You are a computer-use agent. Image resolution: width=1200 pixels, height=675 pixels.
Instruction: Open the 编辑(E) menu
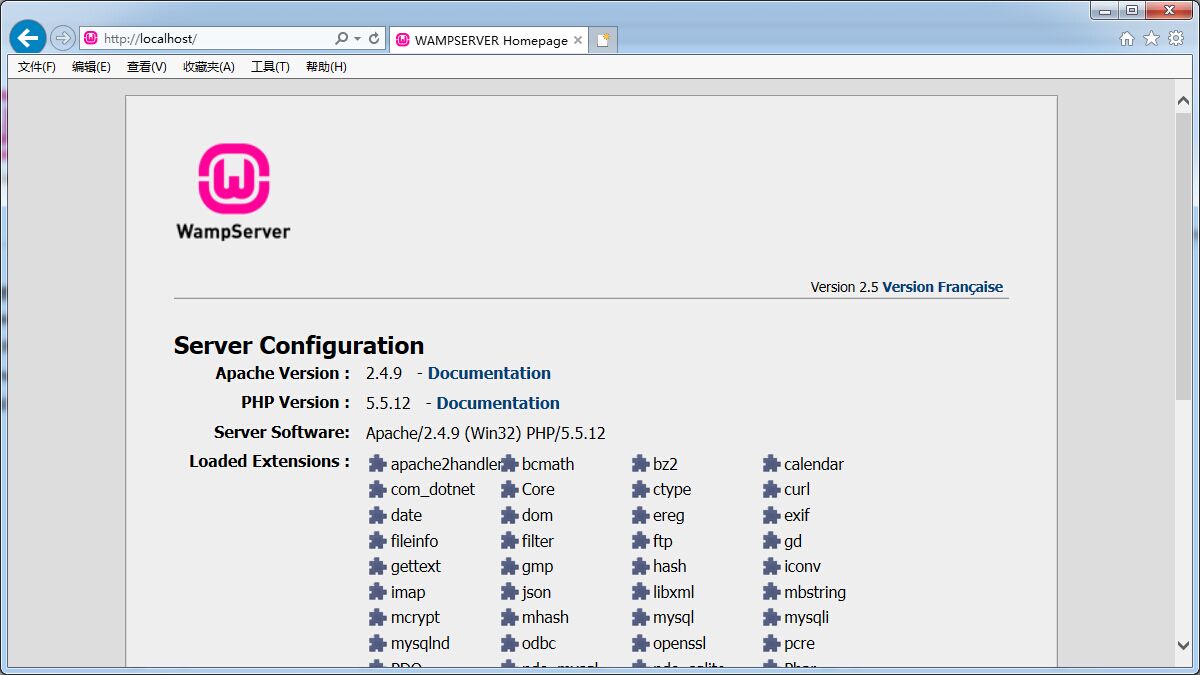point(91,67)
